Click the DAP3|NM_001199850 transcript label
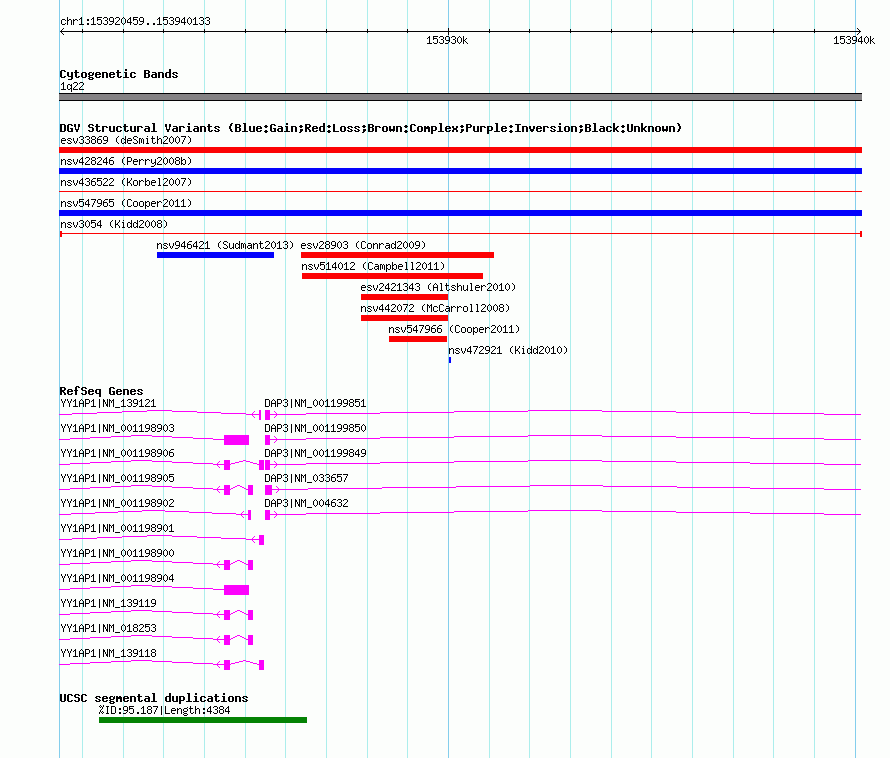The width and height of the screenshot is (890, 758). coord(315,429)
